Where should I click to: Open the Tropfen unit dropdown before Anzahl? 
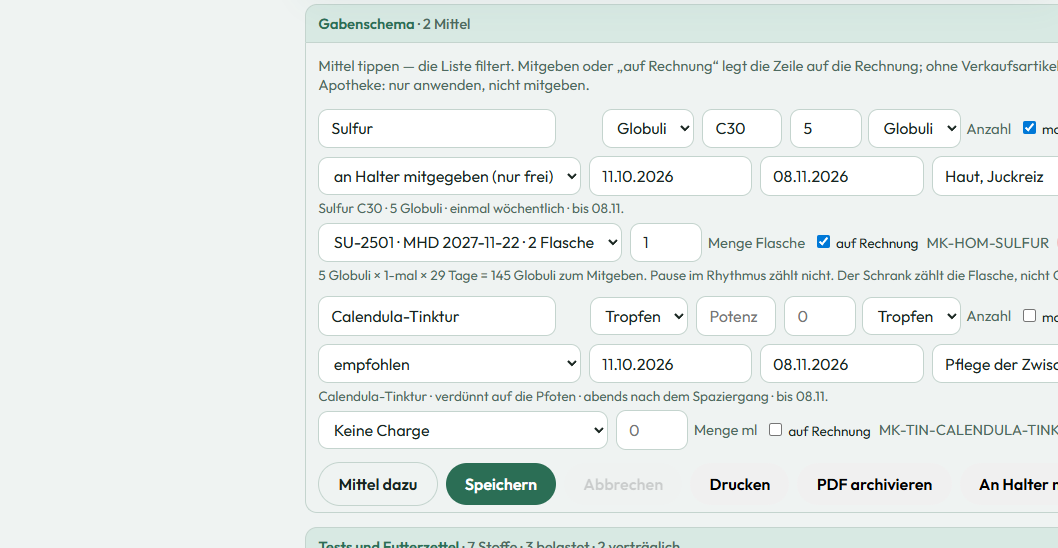[912, 316]
